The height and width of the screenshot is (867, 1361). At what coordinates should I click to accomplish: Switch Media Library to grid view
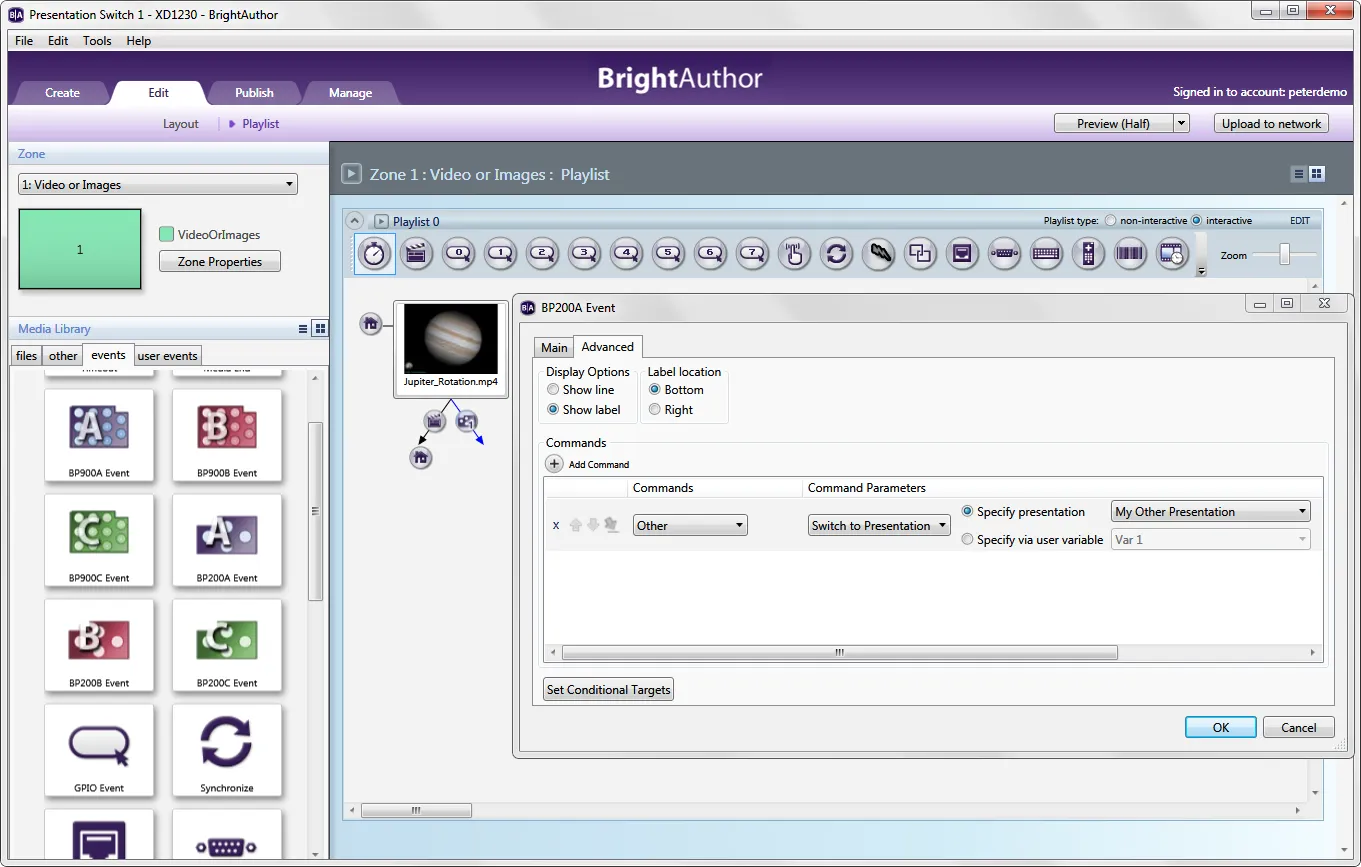point(320,329)
